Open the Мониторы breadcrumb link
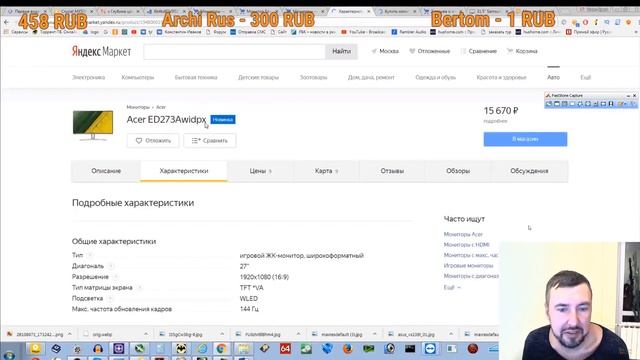 coord(138,107)
